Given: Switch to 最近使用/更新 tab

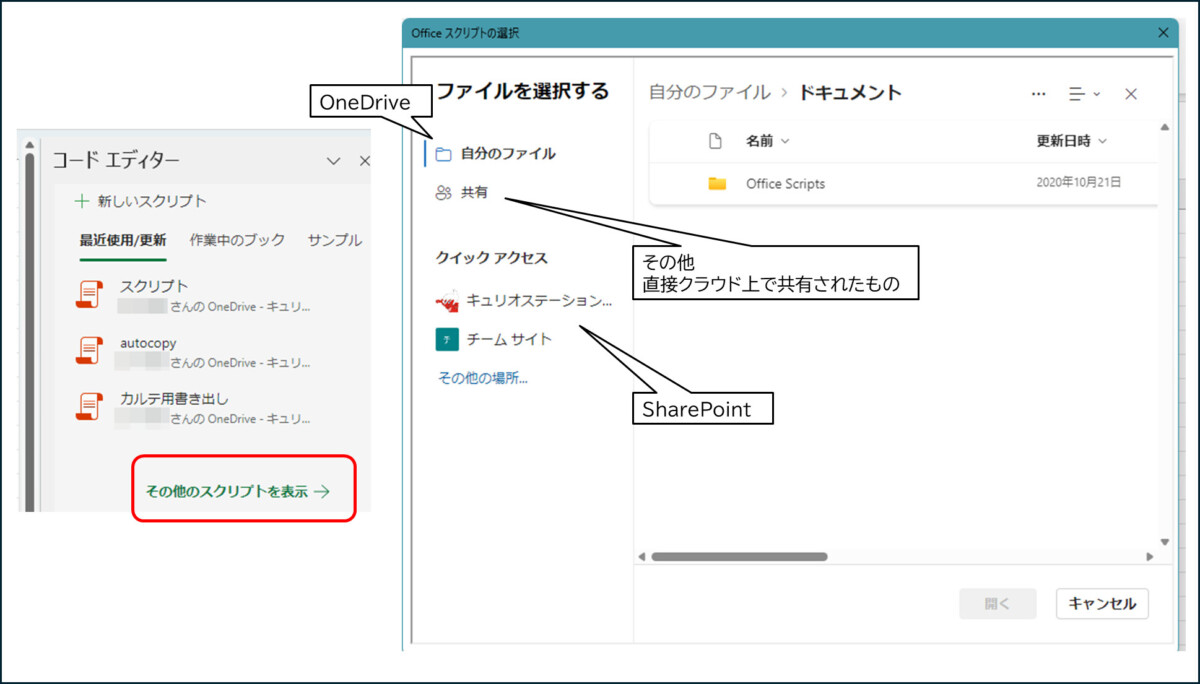Looking at the screenshot, I should 123,240.
